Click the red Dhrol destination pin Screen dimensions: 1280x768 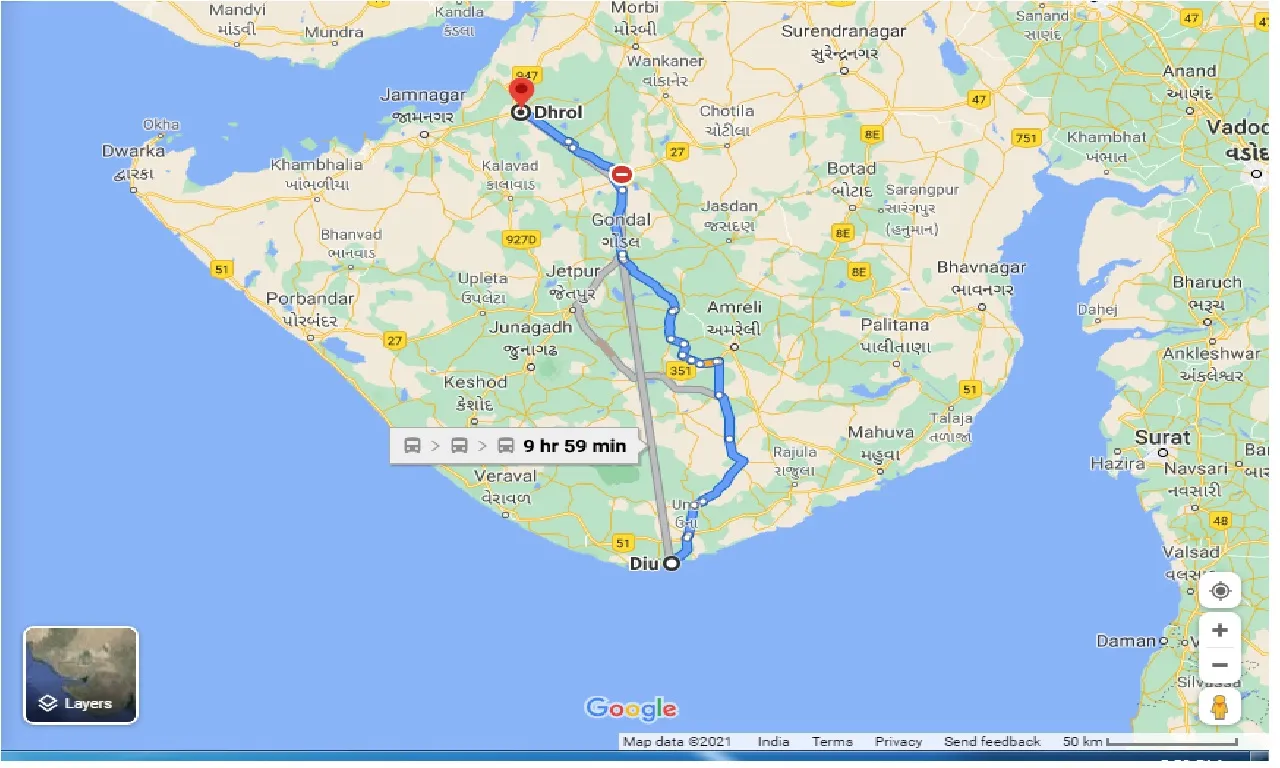tap(520, 95)
